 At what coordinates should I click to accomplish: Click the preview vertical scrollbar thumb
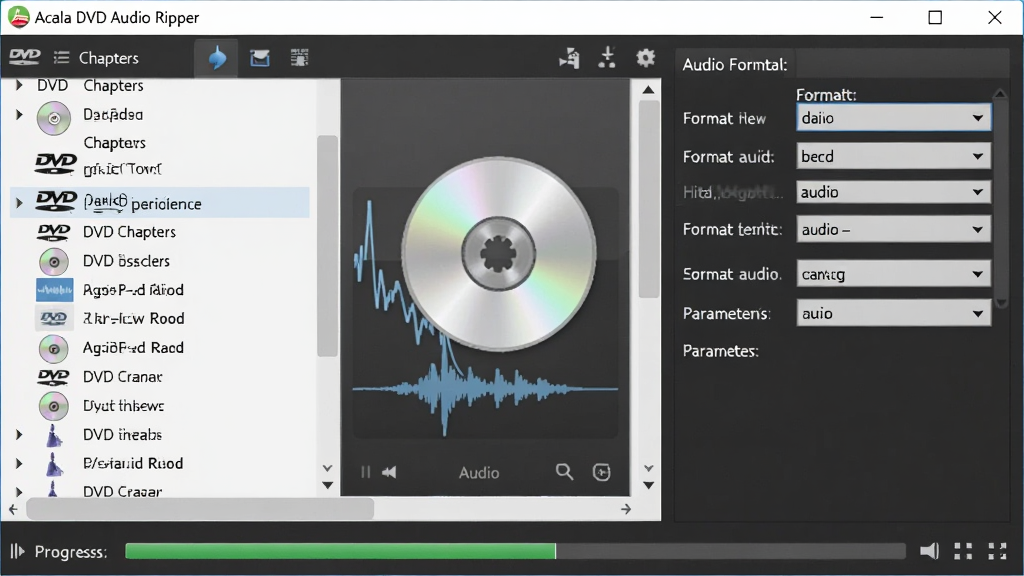[648, 199]
